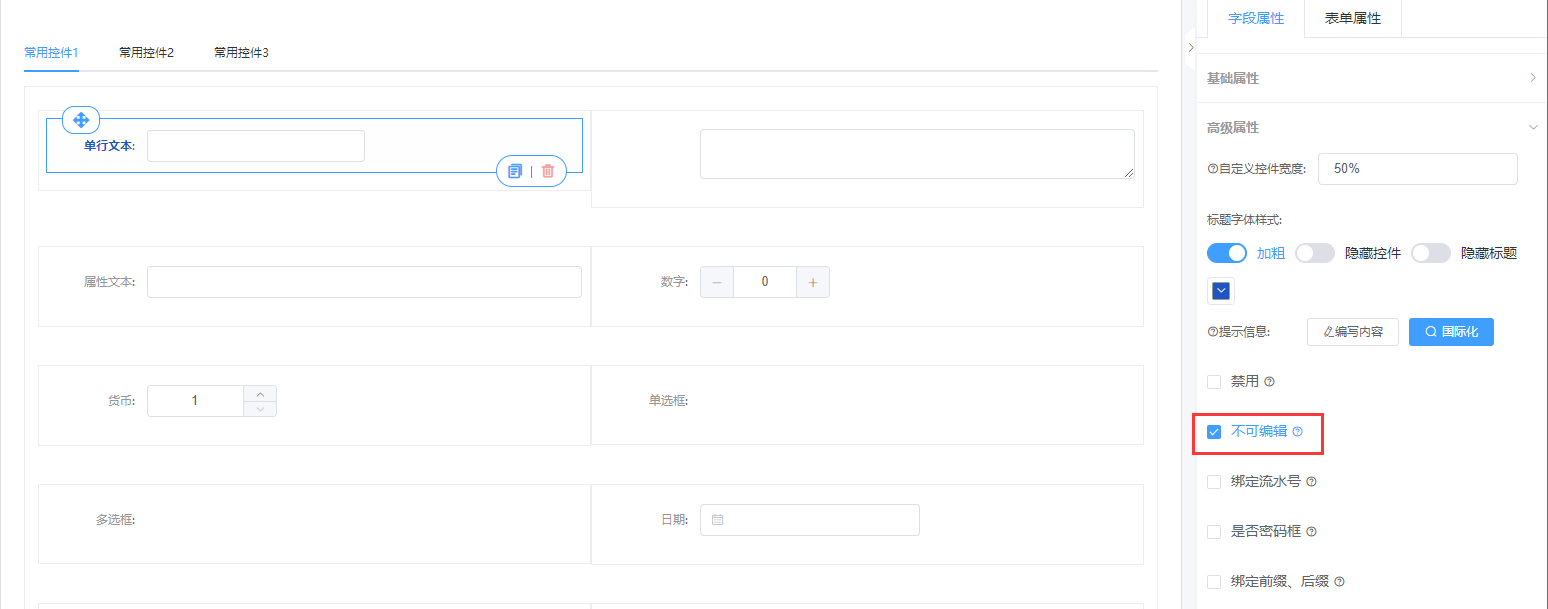
Task: Click the help icon beside 自定义控件宽度
Action: click(1213, 169)
